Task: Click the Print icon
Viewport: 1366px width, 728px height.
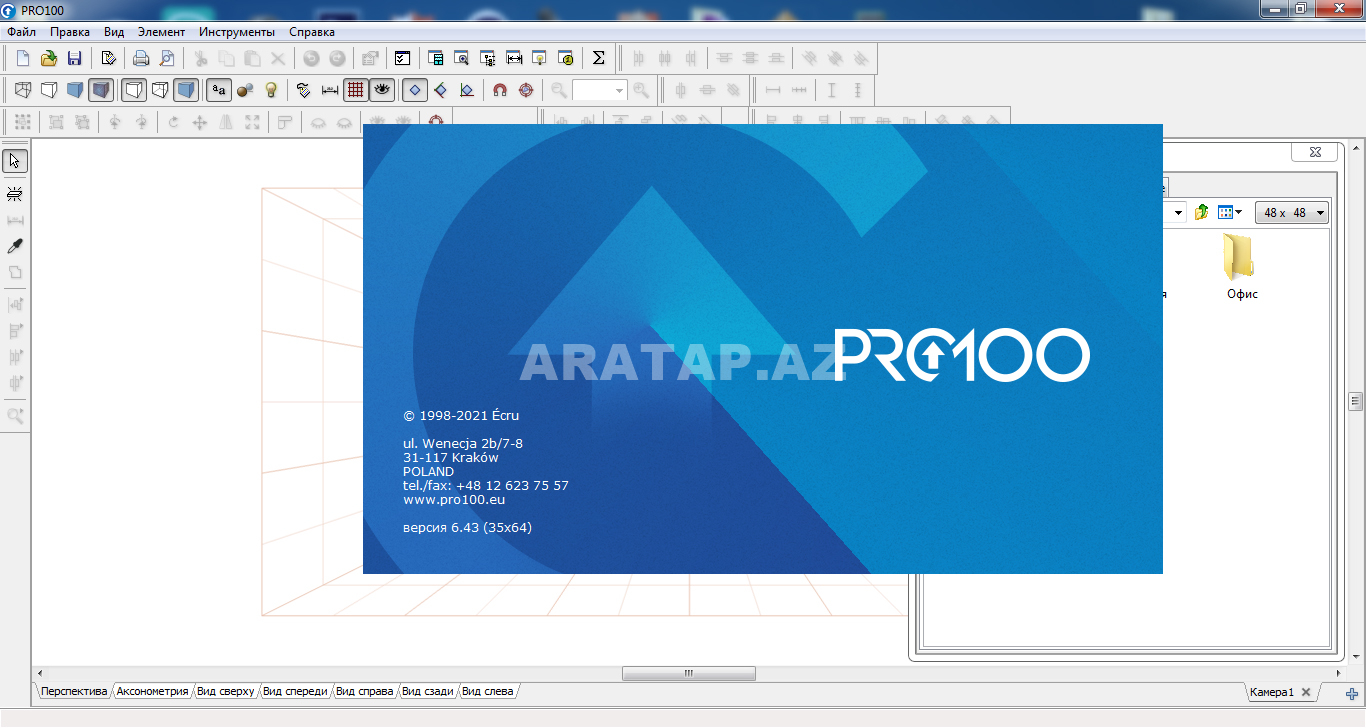Action: (141, 58)
